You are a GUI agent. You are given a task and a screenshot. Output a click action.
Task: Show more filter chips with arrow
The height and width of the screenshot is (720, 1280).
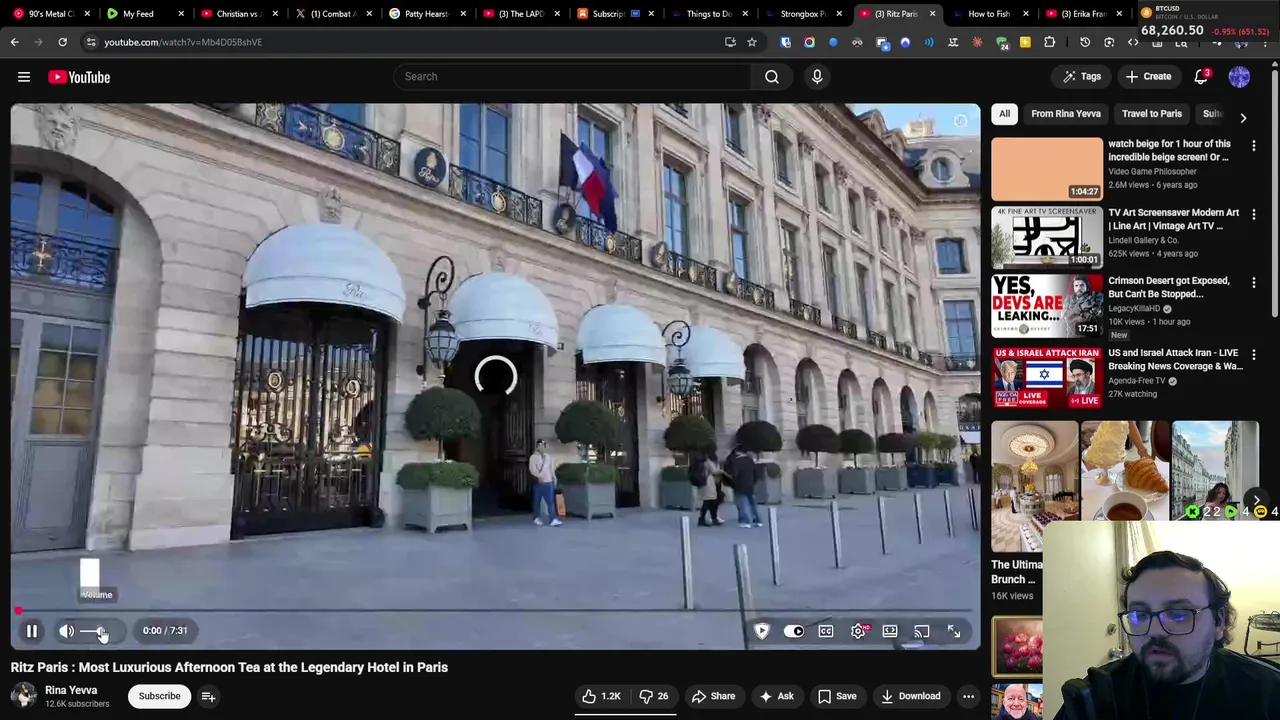1243,117
